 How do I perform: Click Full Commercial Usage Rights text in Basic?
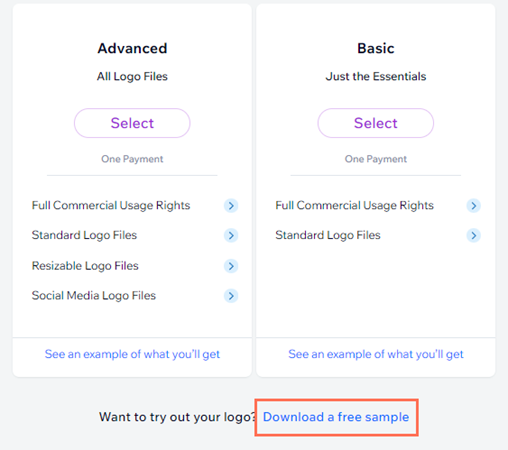pos(354,205)
